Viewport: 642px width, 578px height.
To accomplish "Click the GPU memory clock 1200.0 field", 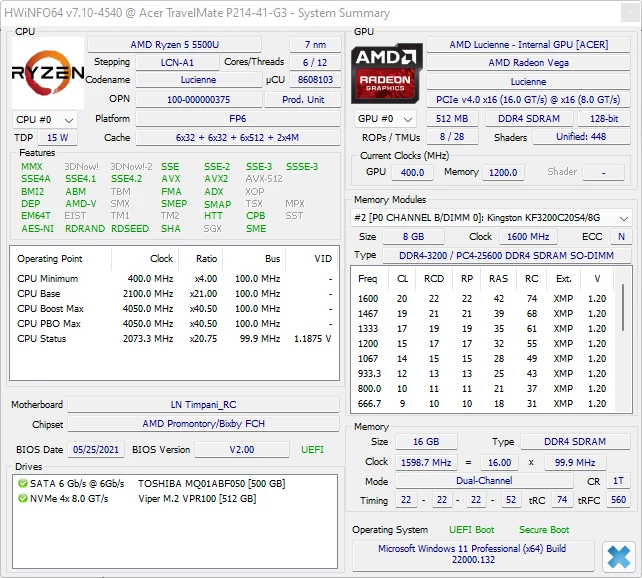I will (503, 172).
